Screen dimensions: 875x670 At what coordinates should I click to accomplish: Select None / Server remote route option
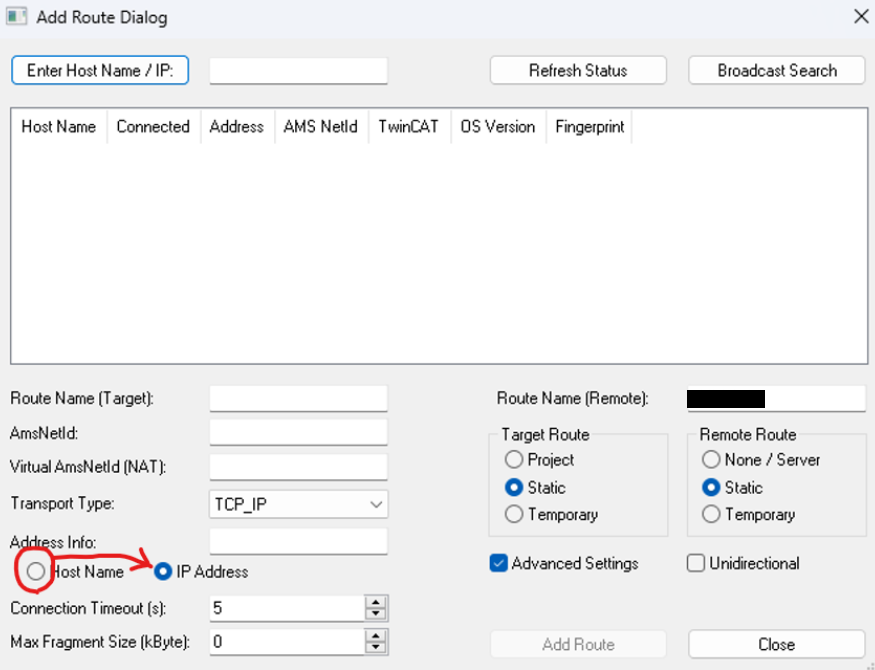710,460
